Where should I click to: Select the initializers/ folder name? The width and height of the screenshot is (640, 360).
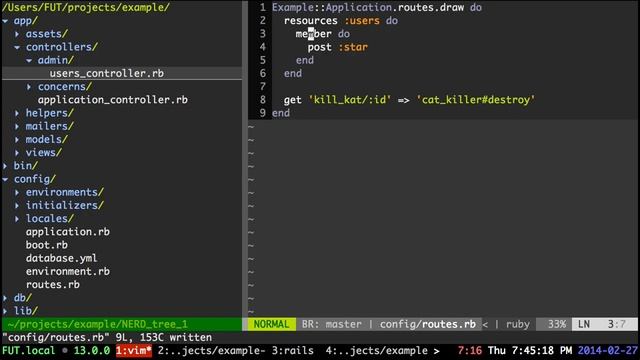pos(65,206)
